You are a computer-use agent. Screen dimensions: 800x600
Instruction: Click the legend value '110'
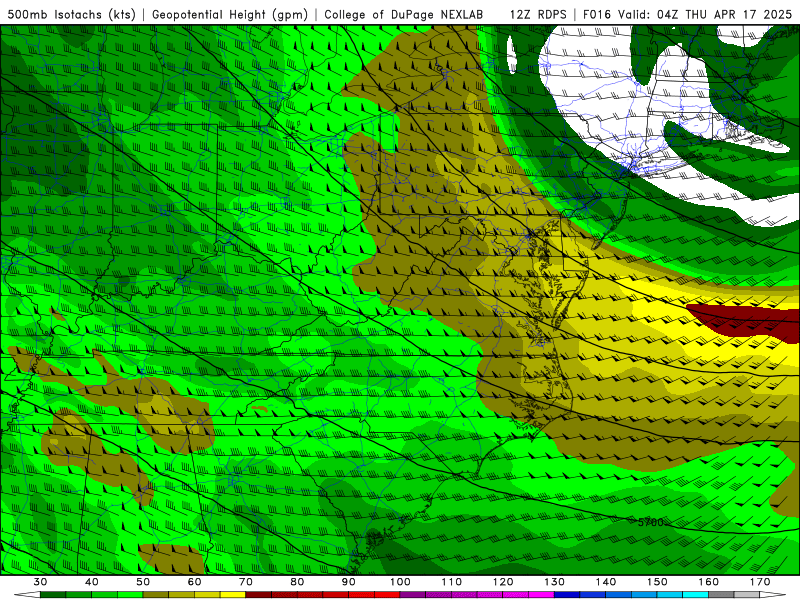click(x=452, y=582)
